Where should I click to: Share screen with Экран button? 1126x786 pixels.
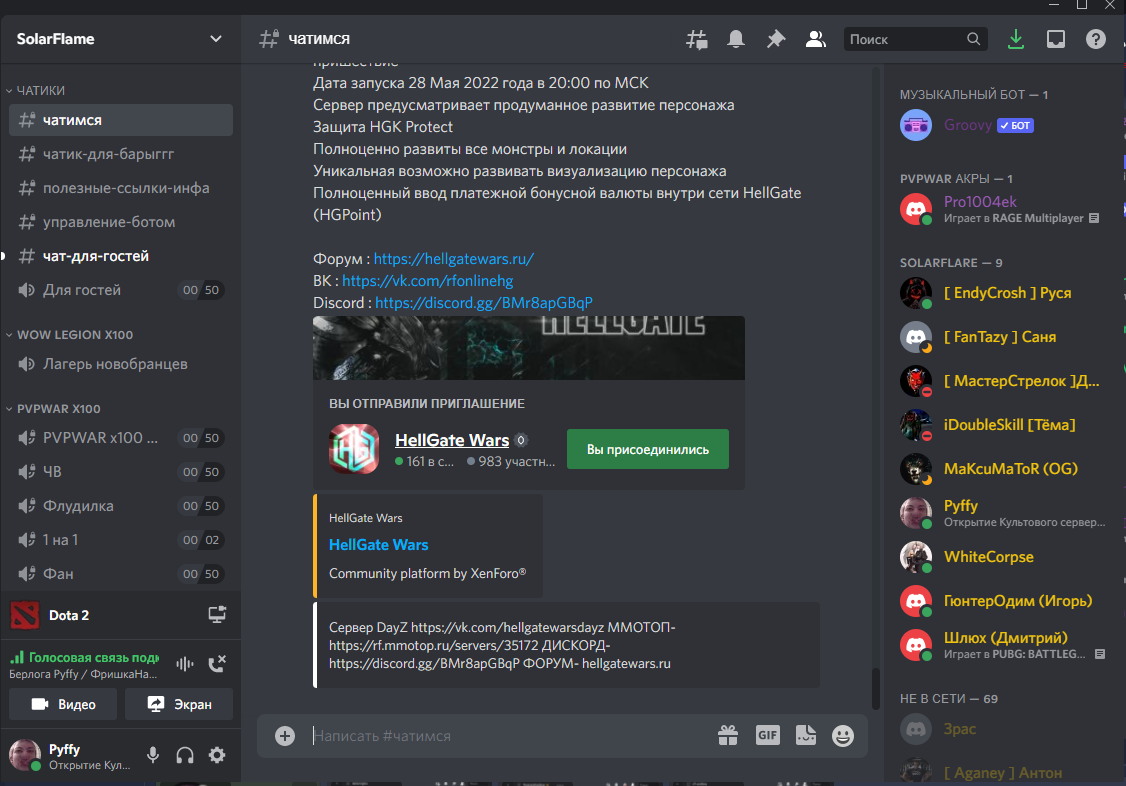click(179, 704)
